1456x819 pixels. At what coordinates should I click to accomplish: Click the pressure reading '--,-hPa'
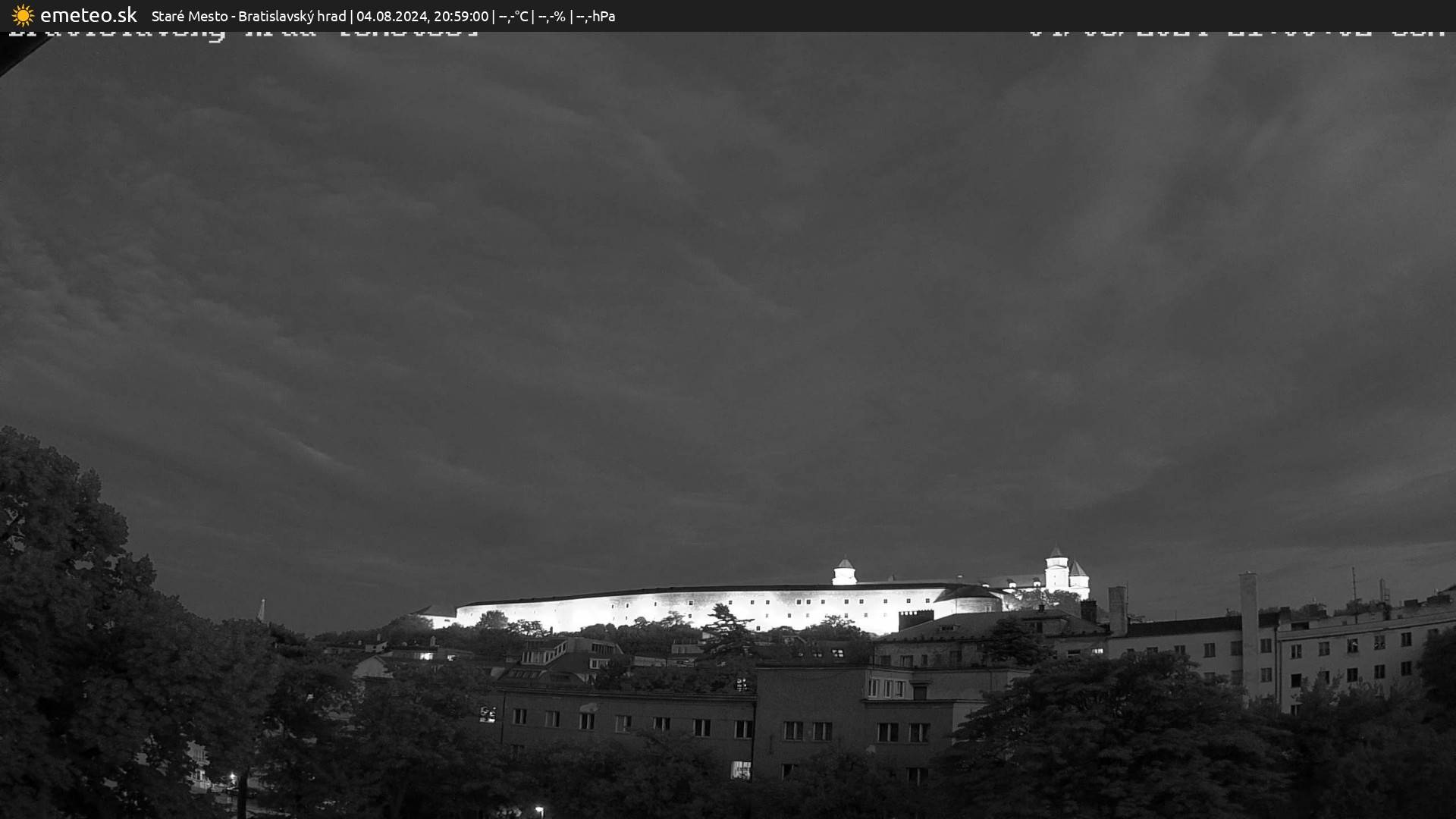[595, 16]
